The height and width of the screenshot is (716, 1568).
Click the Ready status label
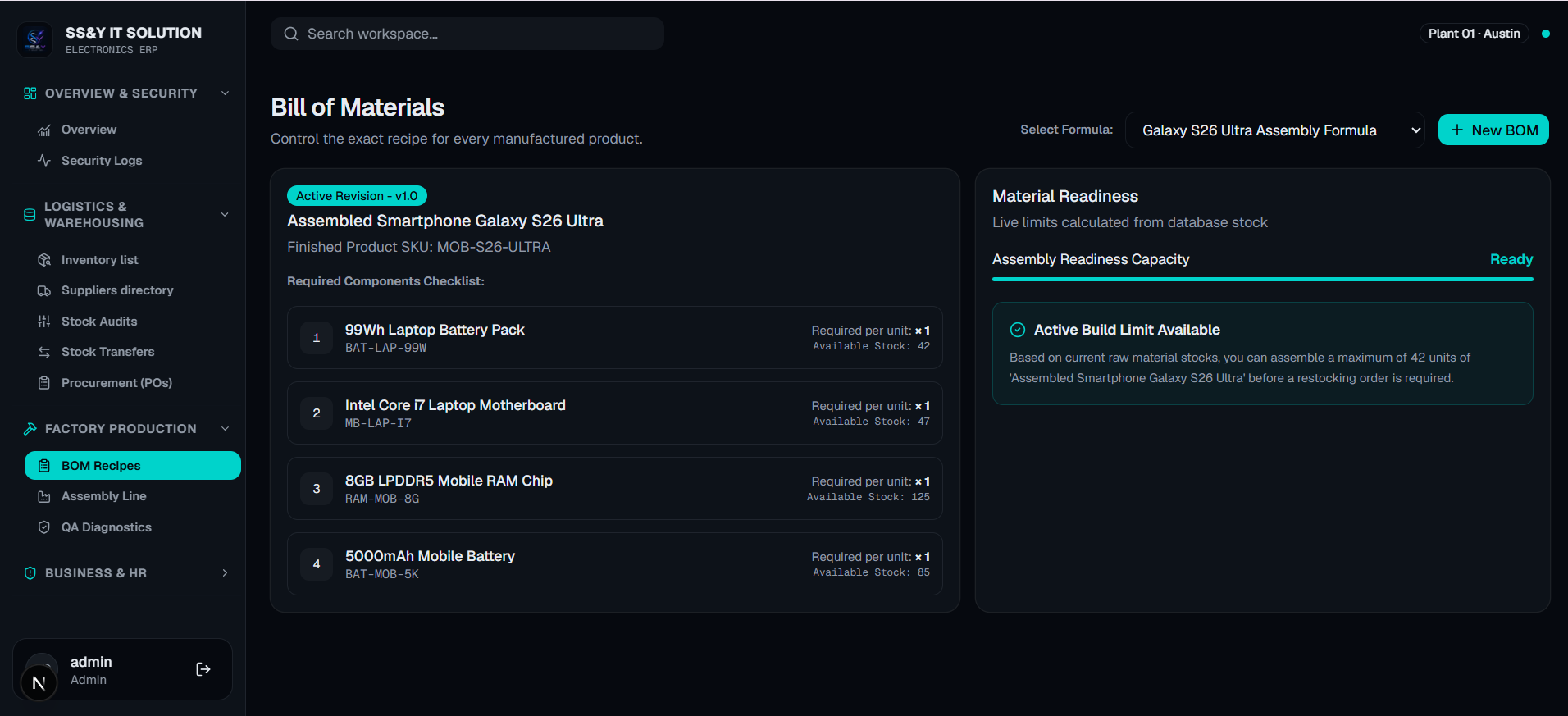(1511, 259)
